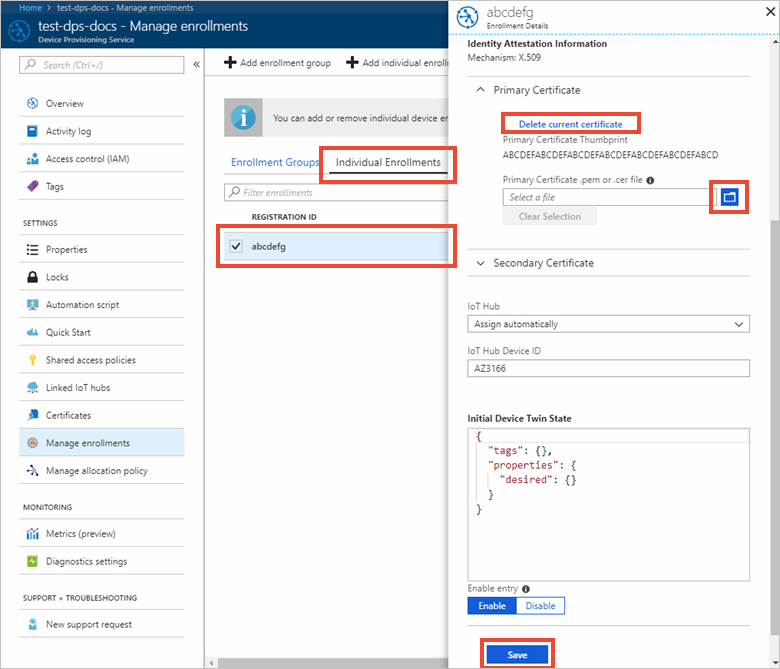Viewport: 780px width, 669px height.
Task: Click the REGISTRATION ID column header
Action: [x=284, y=217]
